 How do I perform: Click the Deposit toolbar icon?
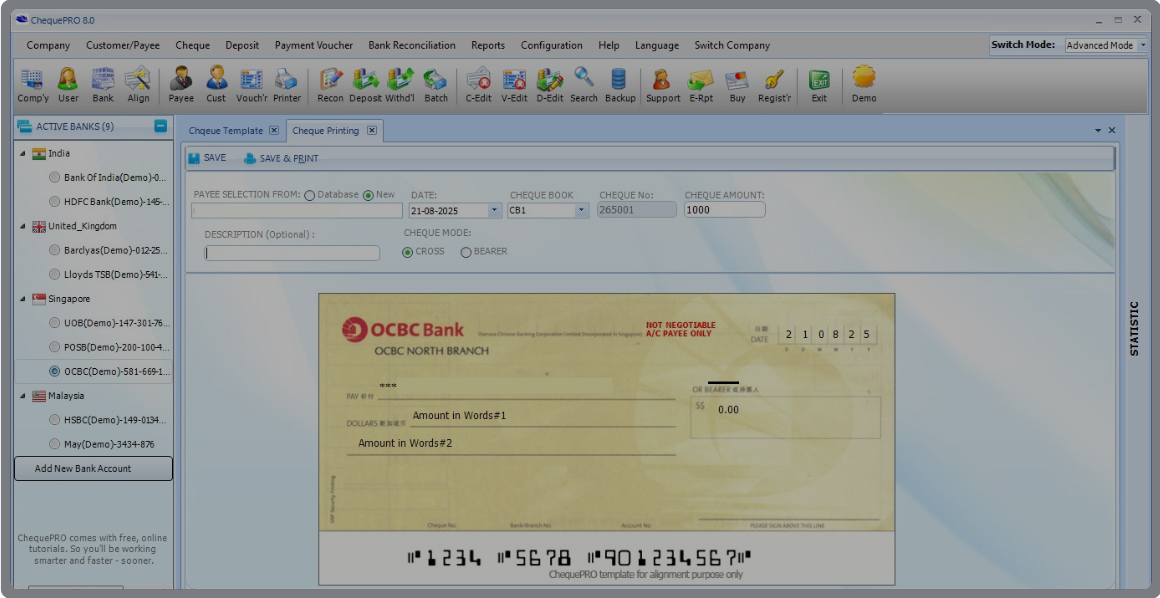click(365, 84)
